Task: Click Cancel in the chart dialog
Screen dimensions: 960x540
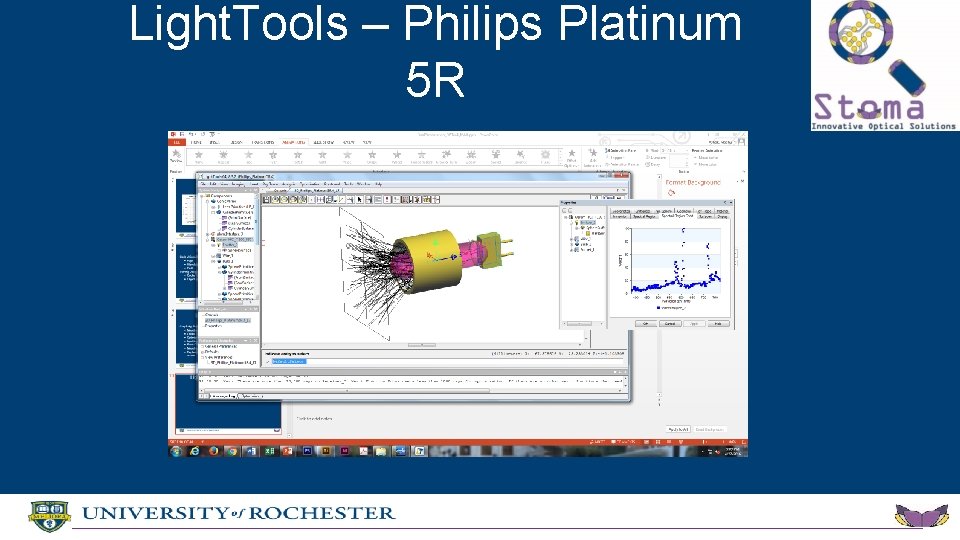Action: 670,323
